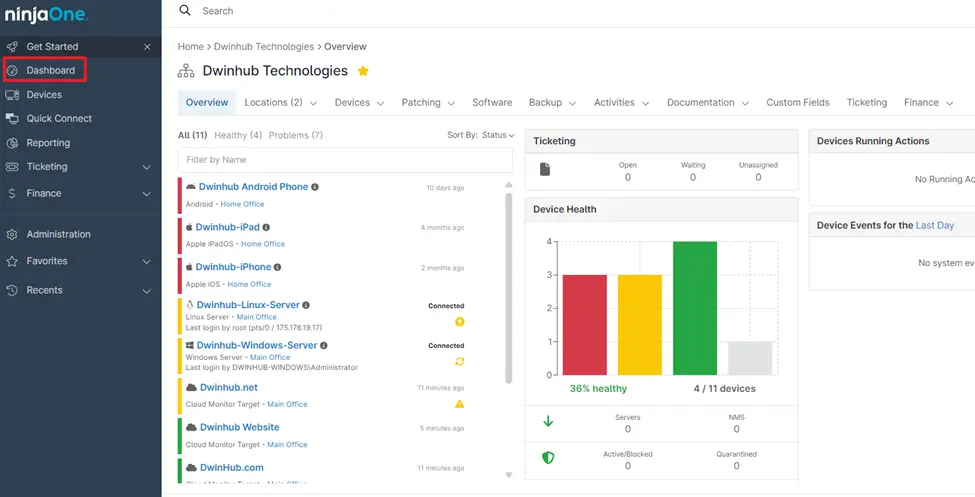The width and height of the screenshot is (975, 497).
Task: Click the green shield antivirus icon
Action: point(548,458)
